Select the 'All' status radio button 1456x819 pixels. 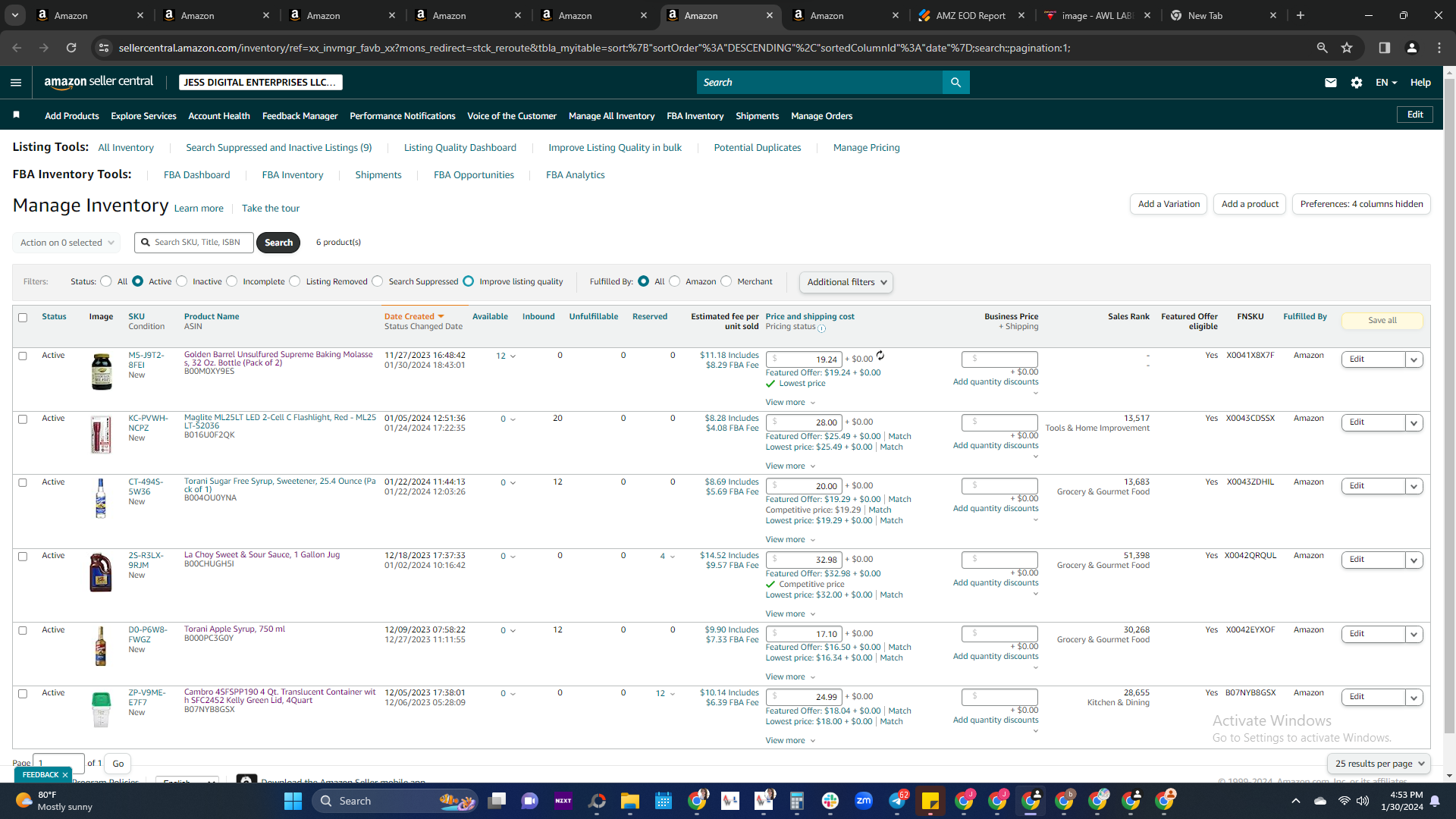(106, 281)
